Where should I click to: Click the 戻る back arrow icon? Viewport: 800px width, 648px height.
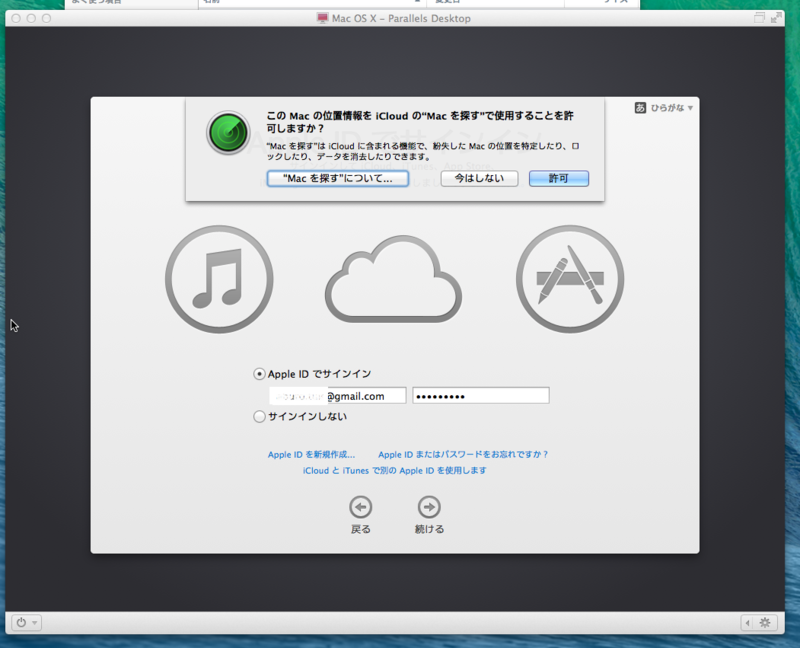[360, 508]
